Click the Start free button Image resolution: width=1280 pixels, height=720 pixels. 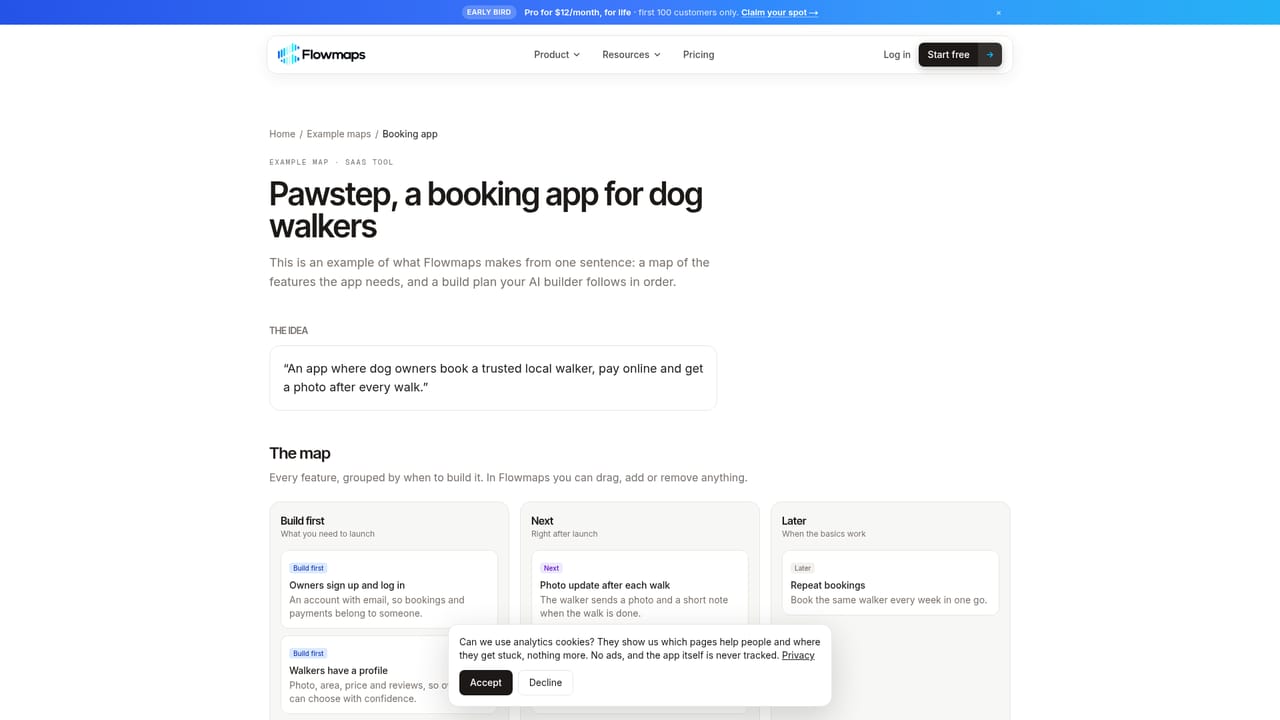coord(960,55)
